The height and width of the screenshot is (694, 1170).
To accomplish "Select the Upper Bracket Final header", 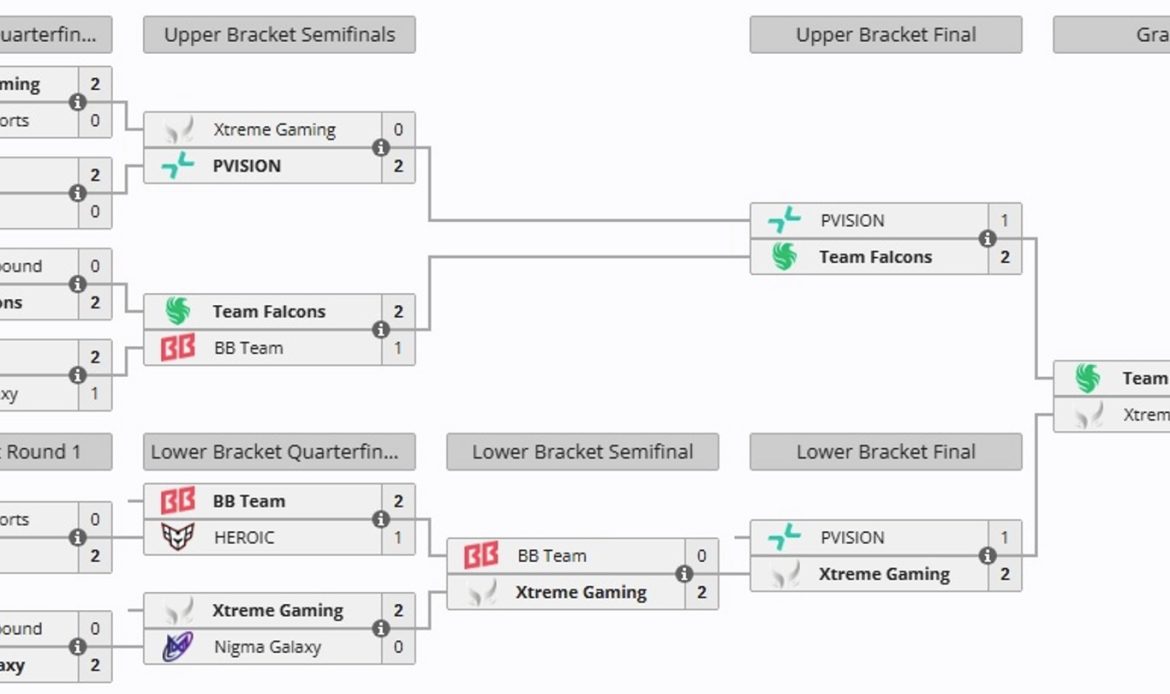I will (x=885, y=35).
